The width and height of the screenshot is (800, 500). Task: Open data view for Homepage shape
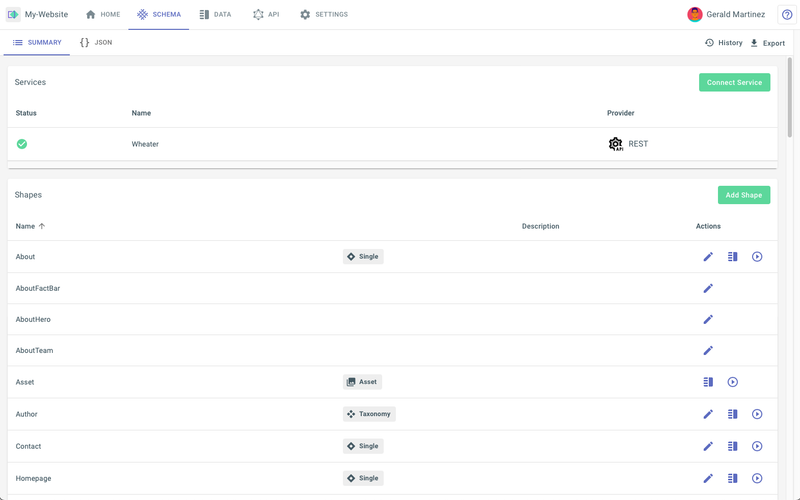[732, 478]
